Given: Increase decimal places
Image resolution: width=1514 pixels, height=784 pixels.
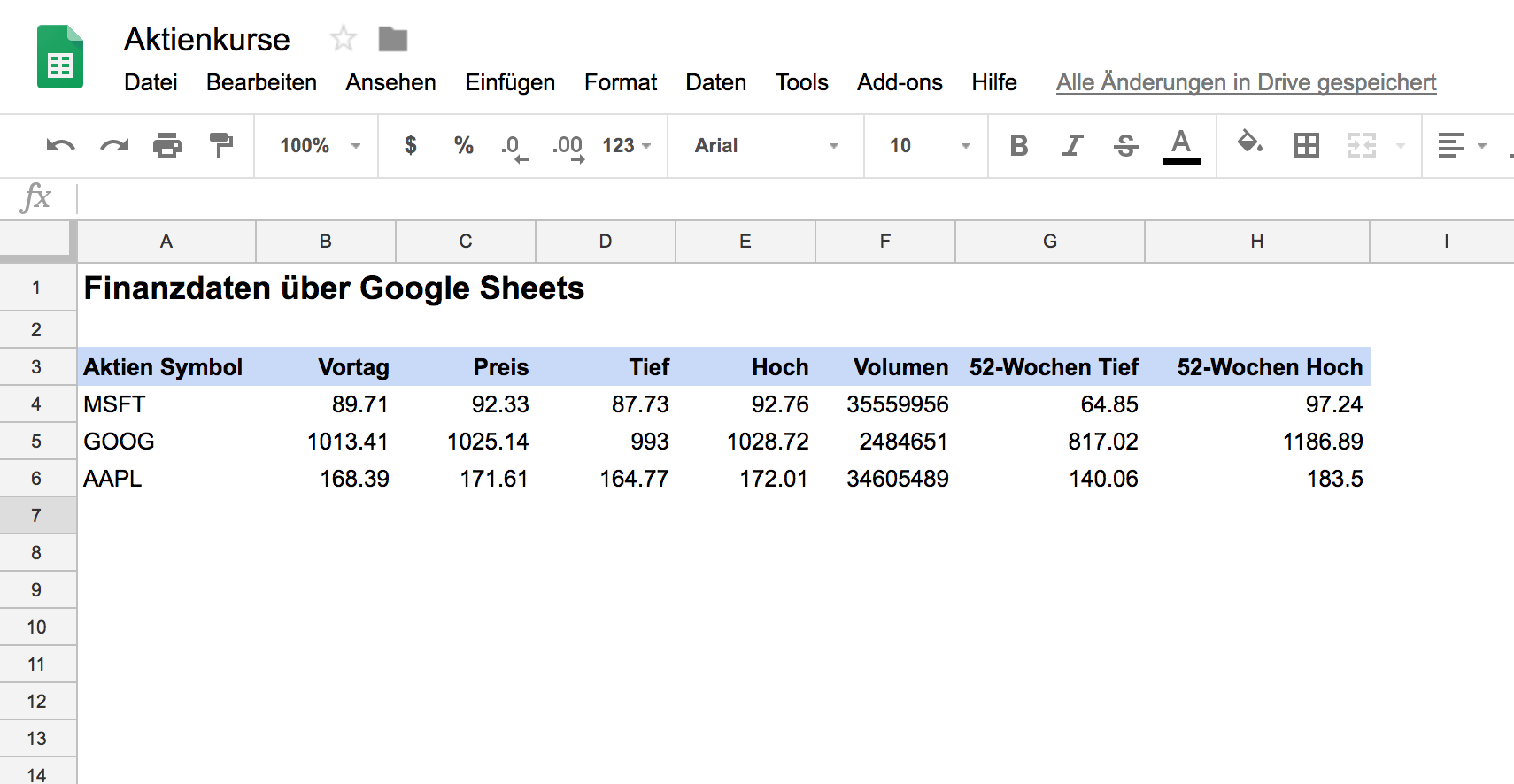Looking at the screenshot, I should click(568, 147).
